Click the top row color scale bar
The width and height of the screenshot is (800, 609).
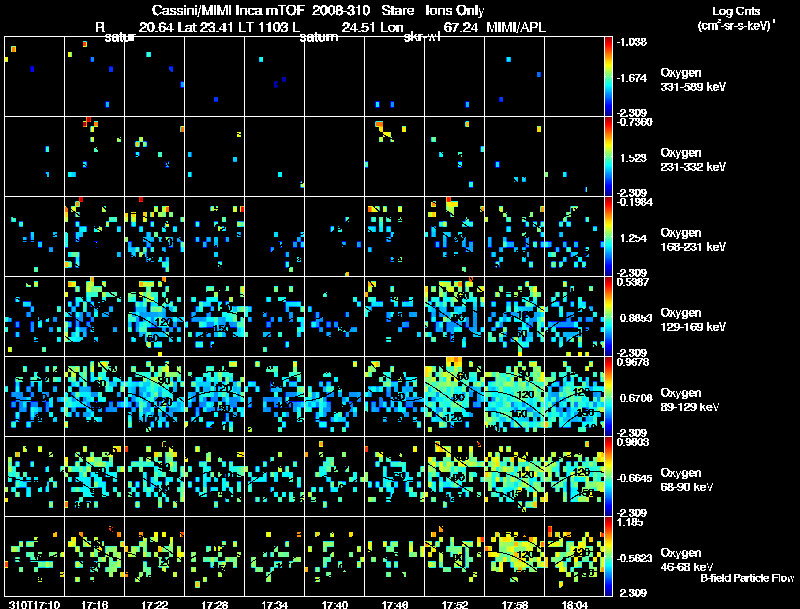coord(608,76)
